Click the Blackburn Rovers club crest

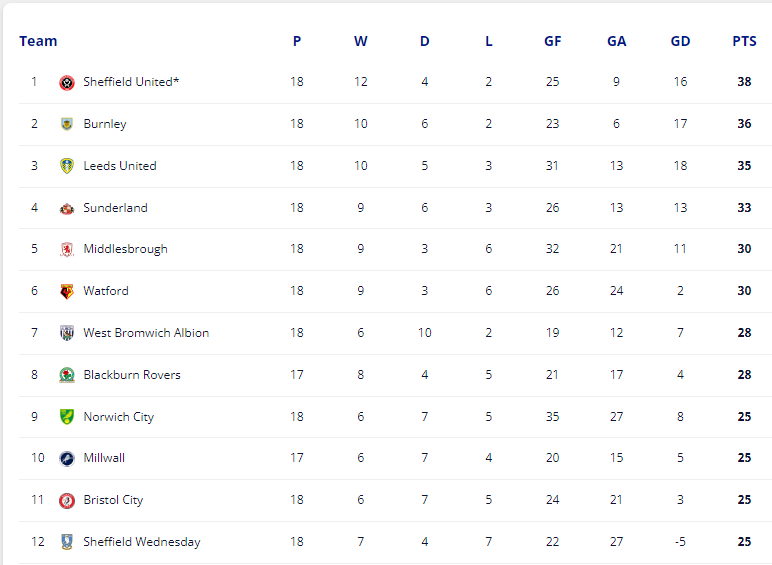coord(67,375)
